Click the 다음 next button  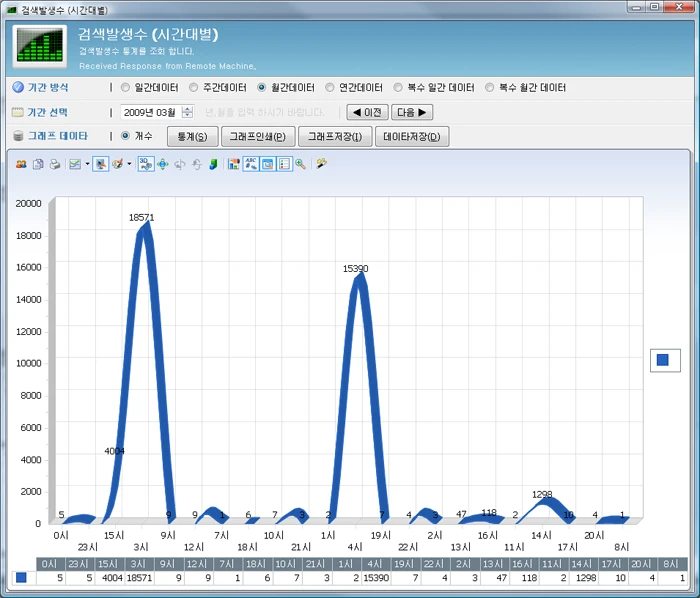coord(412,112)
